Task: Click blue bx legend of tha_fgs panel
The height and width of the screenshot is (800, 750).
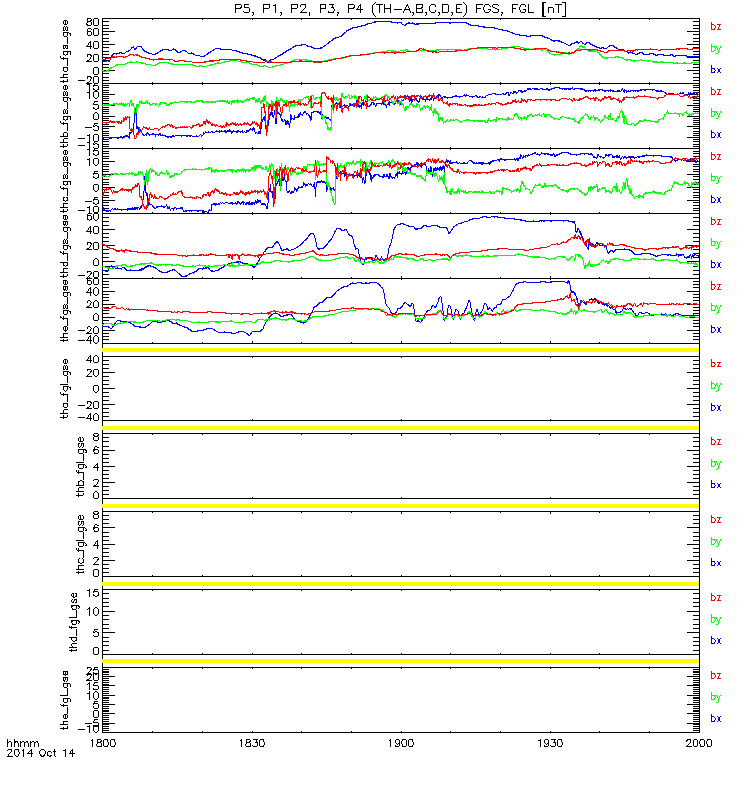Action: (x=716, y=70)
